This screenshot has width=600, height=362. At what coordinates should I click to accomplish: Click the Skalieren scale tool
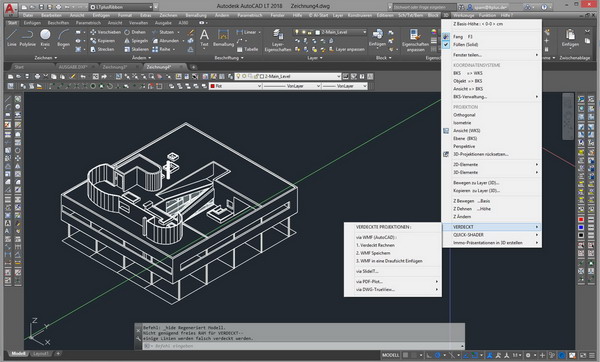pyautogui.click(x=137, y=49)
